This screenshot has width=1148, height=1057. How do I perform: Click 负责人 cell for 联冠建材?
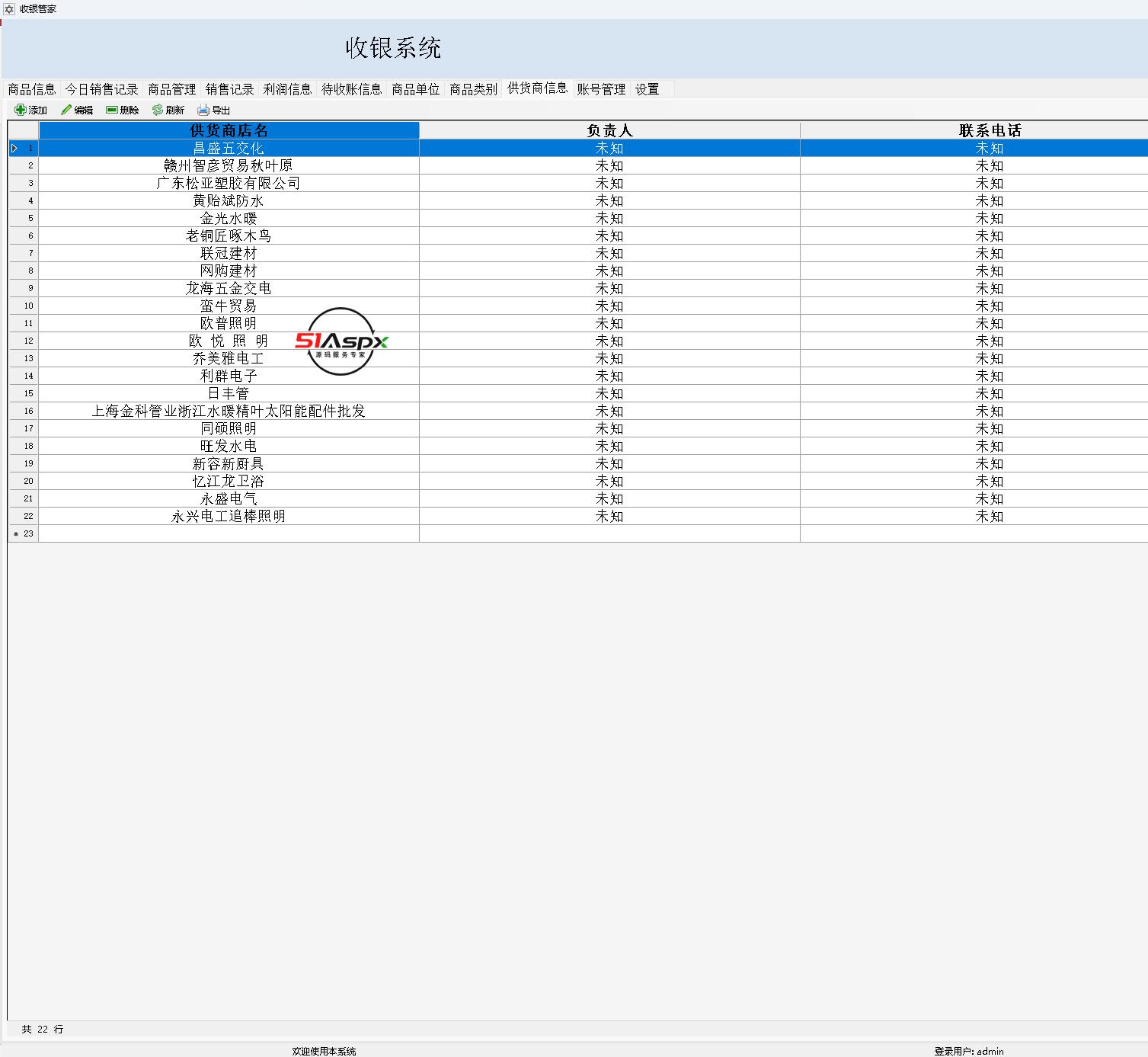click(609, 253)
